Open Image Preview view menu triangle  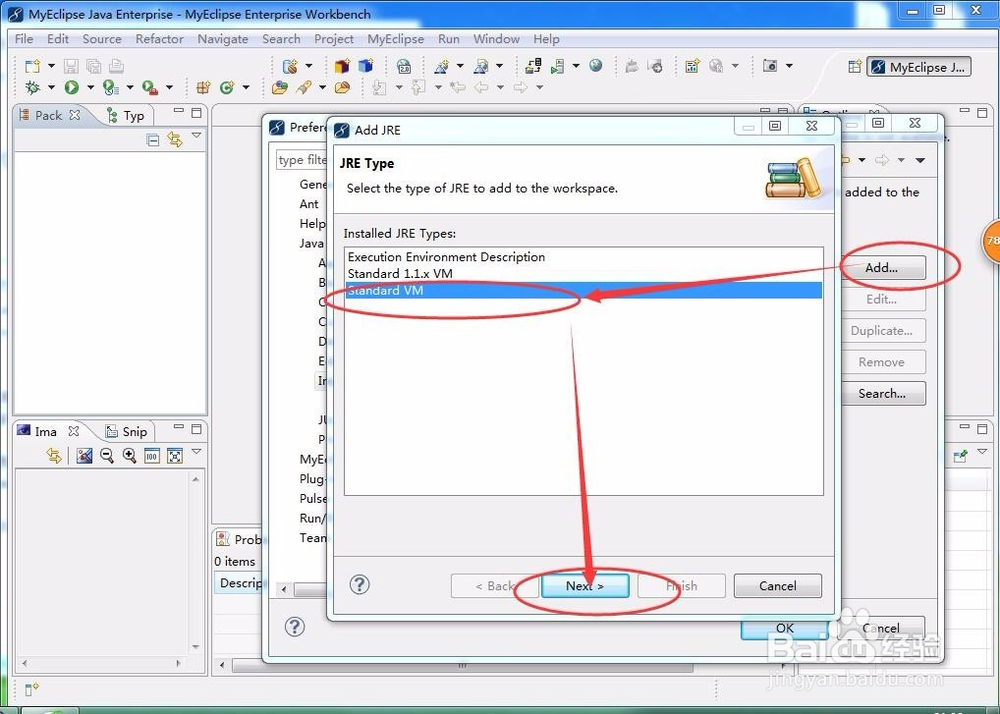coord(196,451)
